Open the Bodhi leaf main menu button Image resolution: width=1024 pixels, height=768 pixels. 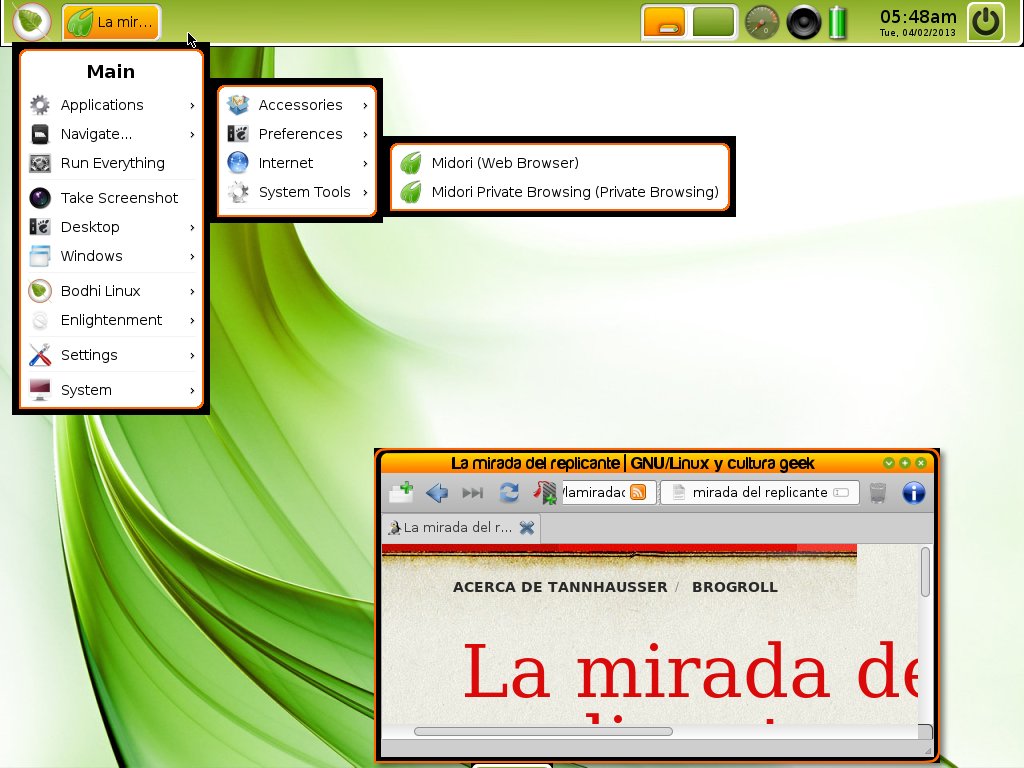(31, 22)
